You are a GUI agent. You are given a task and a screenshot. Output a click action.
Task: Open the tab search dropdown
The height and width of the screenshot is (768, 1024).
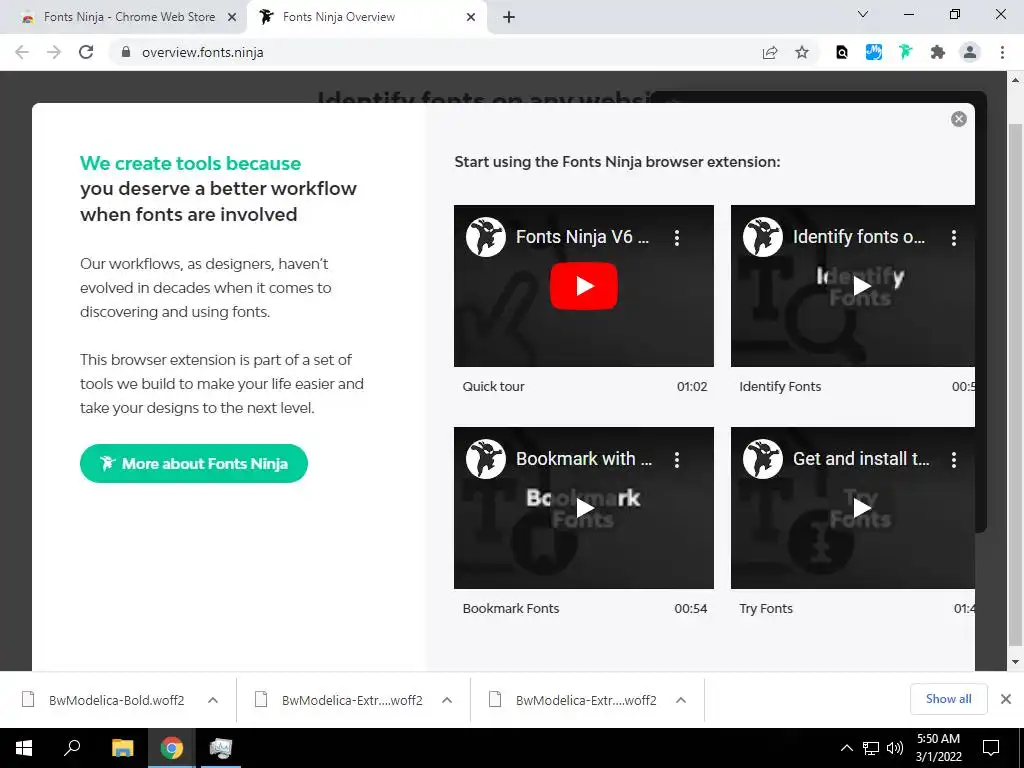[863, 14]
